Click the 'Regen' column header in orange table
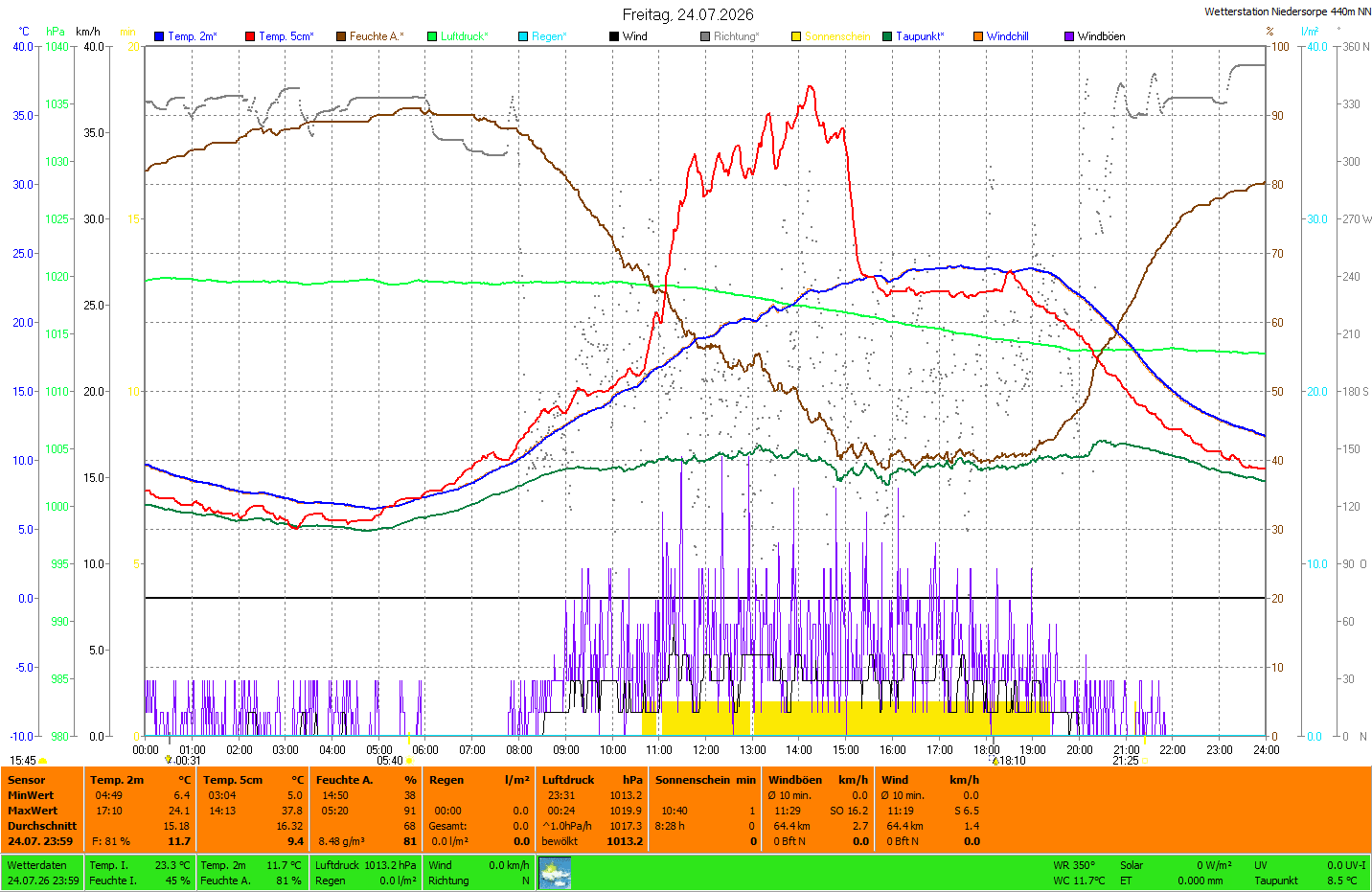 pyautogui.click(x=446, y=780)
